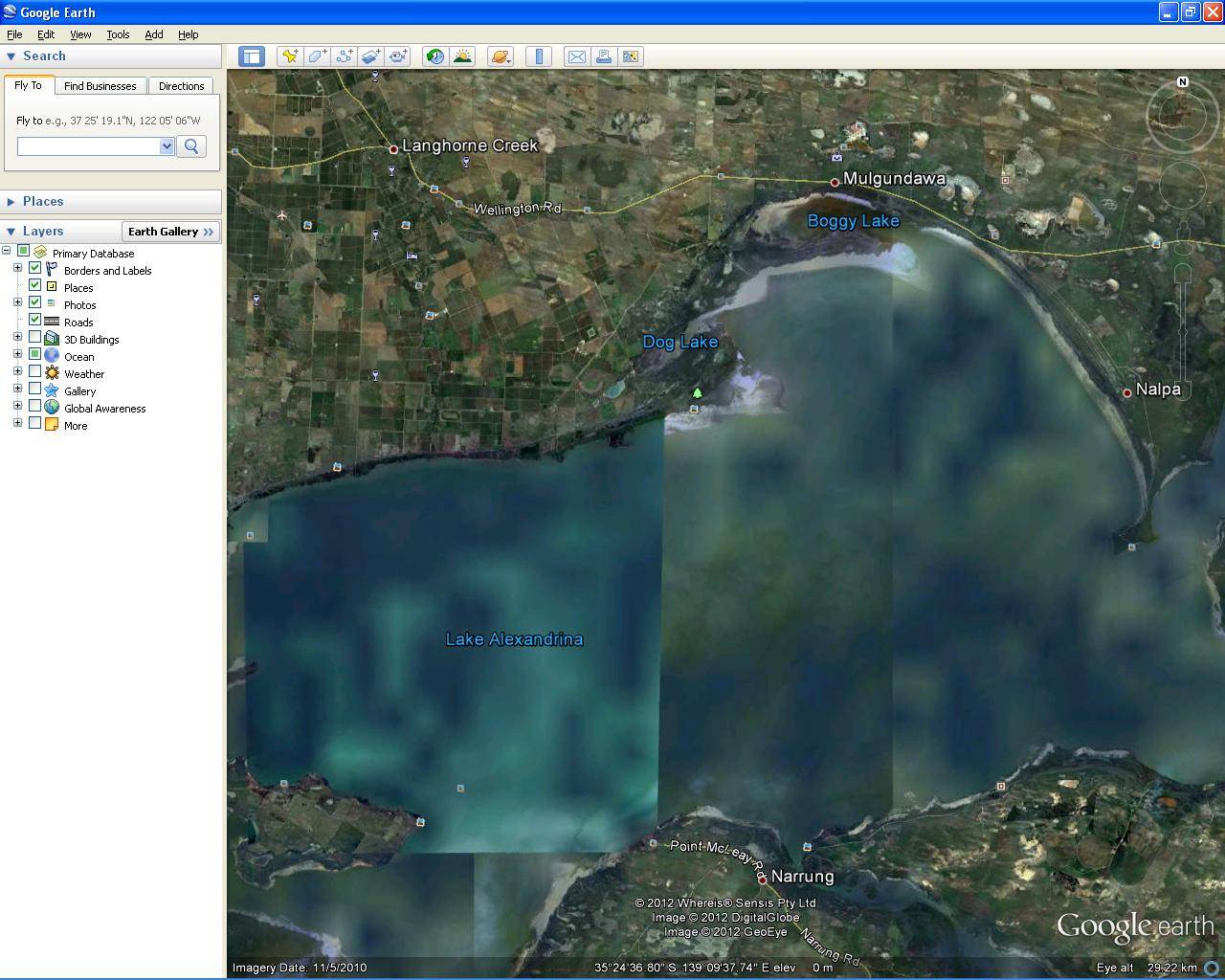The image size is (1225, 980).
Task: Open the ruler measurement tool
Action: point(539,56)
